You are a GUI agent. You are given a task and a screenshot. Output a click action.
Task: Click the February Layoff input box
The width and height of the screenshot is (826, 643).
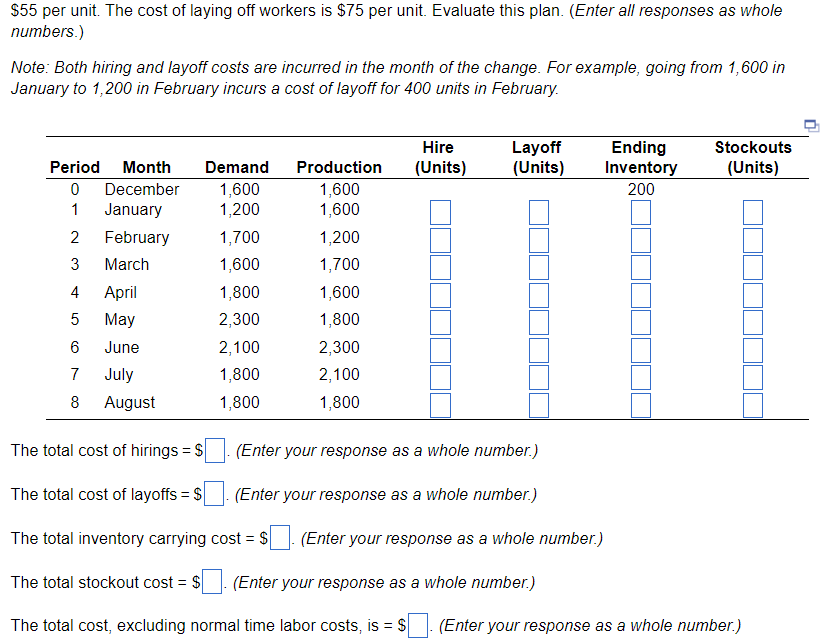[538, 239]
